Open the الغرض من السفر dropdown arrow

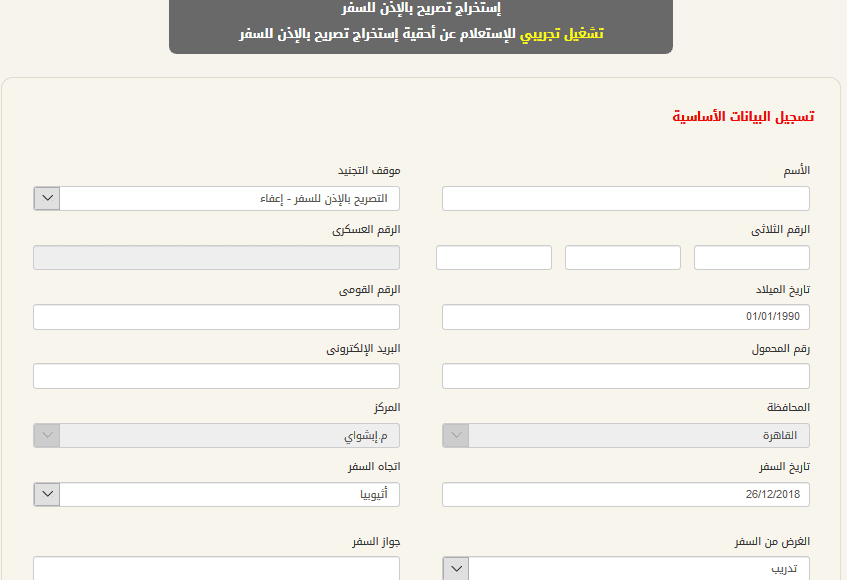tap(456, 569)
